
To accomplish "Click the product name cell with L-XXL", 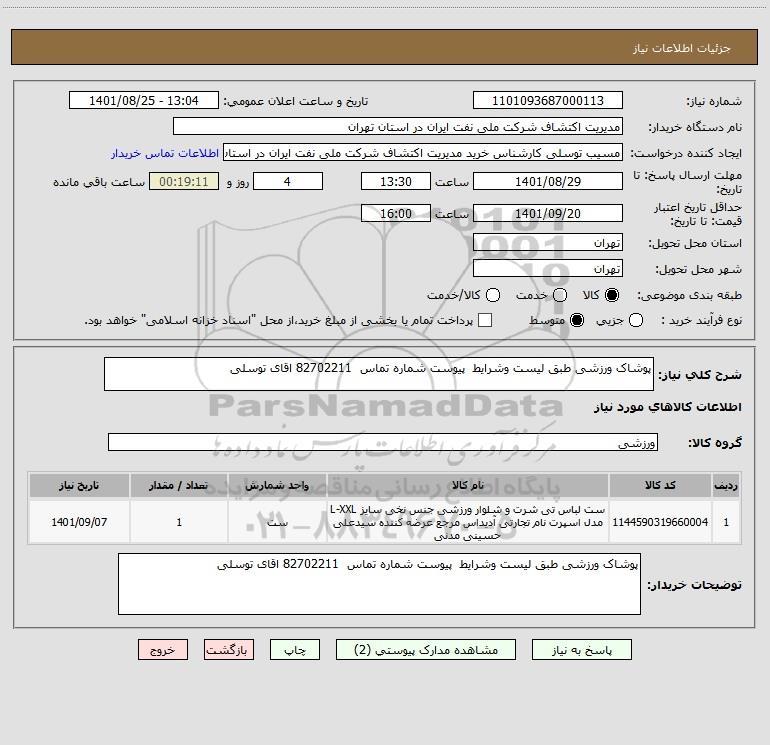I will [468, 522].
